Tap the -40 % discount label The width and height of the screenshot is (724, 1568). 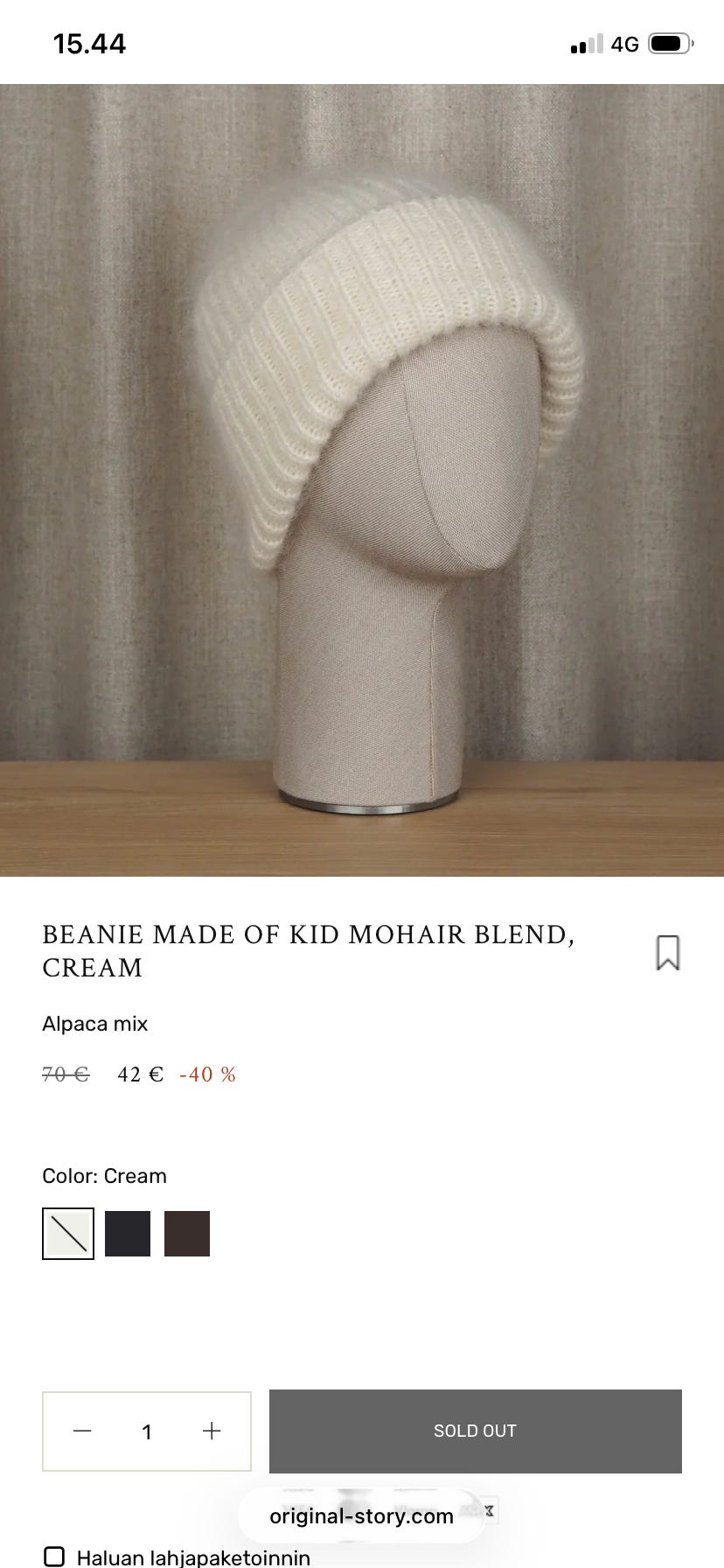click(207, 1074)
